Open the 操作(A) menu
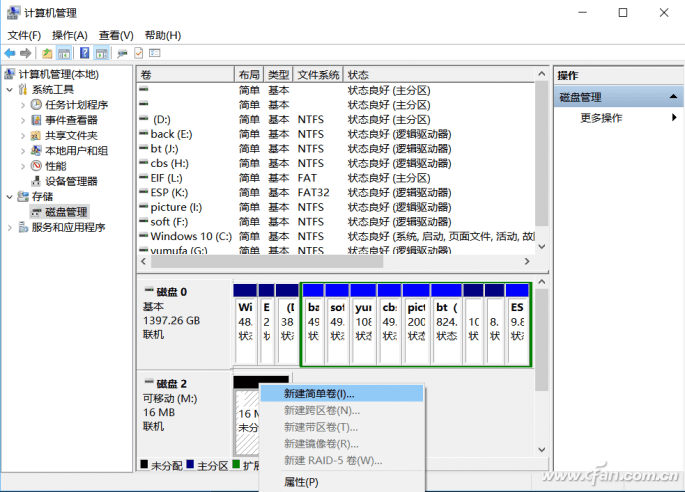Screen dimensions: 685x492 pos(69,35)
